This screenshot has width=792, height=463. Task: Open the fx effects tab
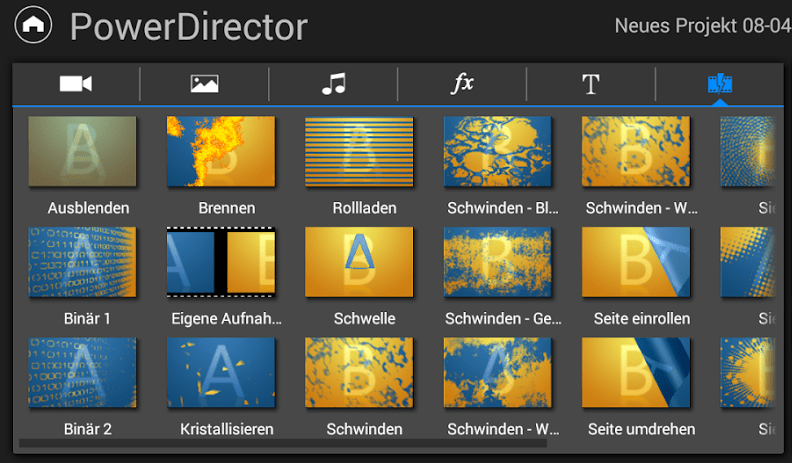coord(462,83)
